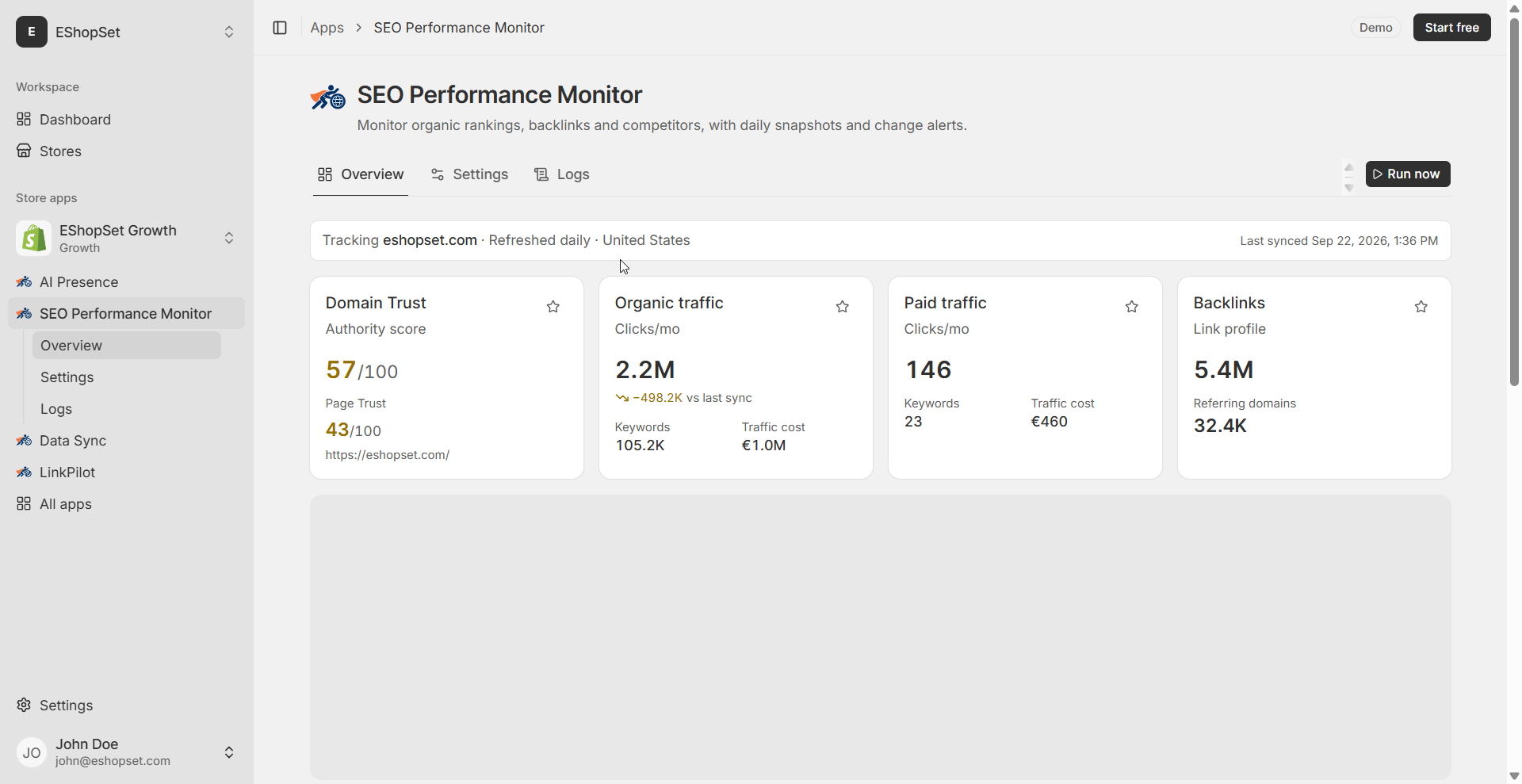Click the 5.4M backlinks value
1522x784 pixels.
[x=1224, y=369]
